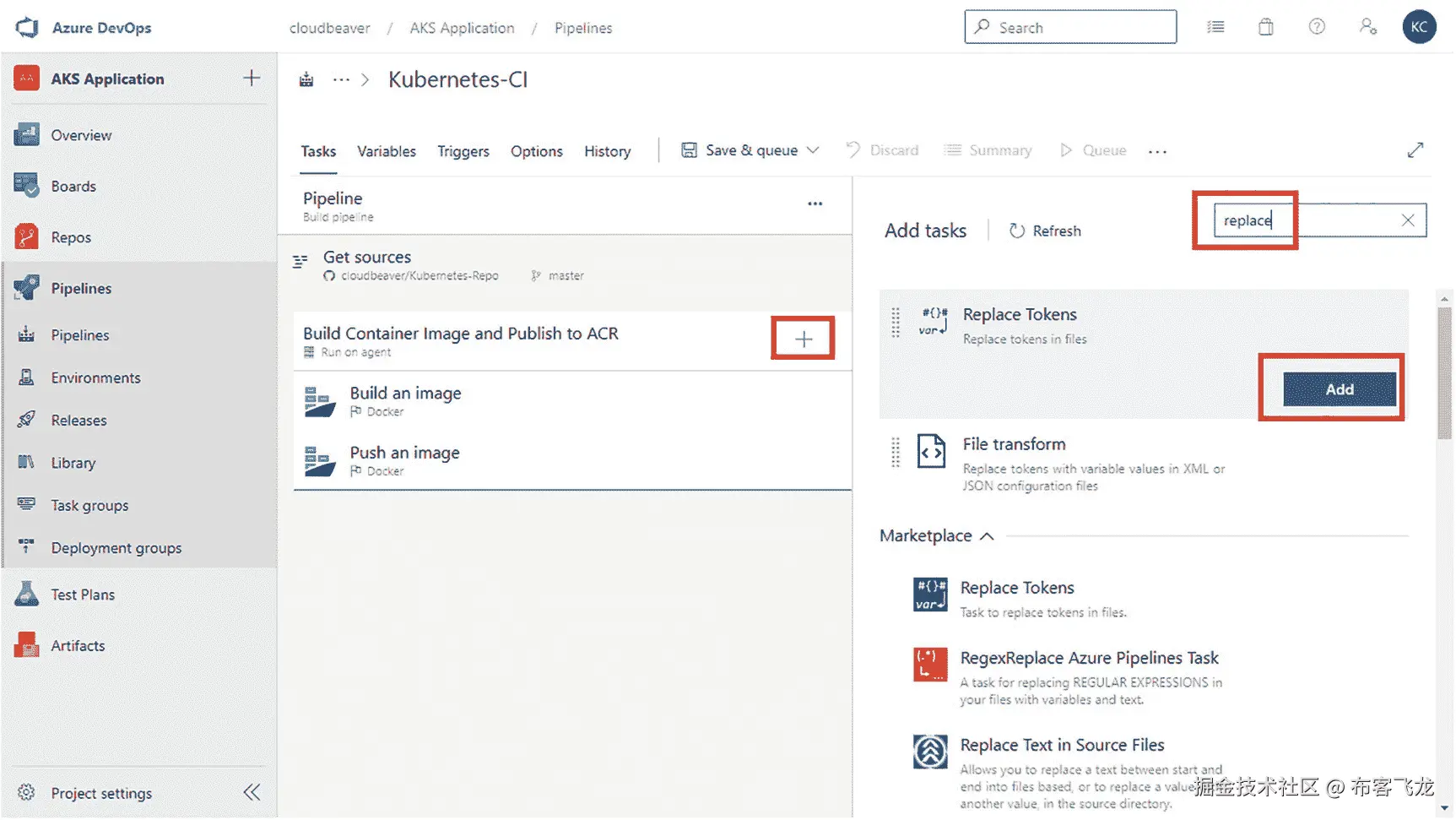Open the user settings icon

click(1368, 27)
